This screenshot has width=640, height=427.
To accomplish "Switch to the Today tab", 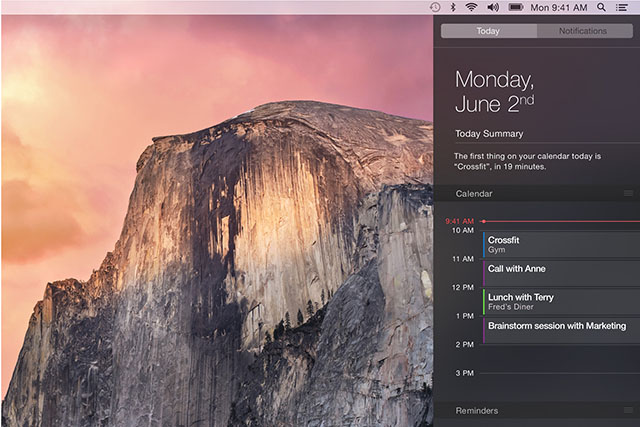I will (488, 31).
